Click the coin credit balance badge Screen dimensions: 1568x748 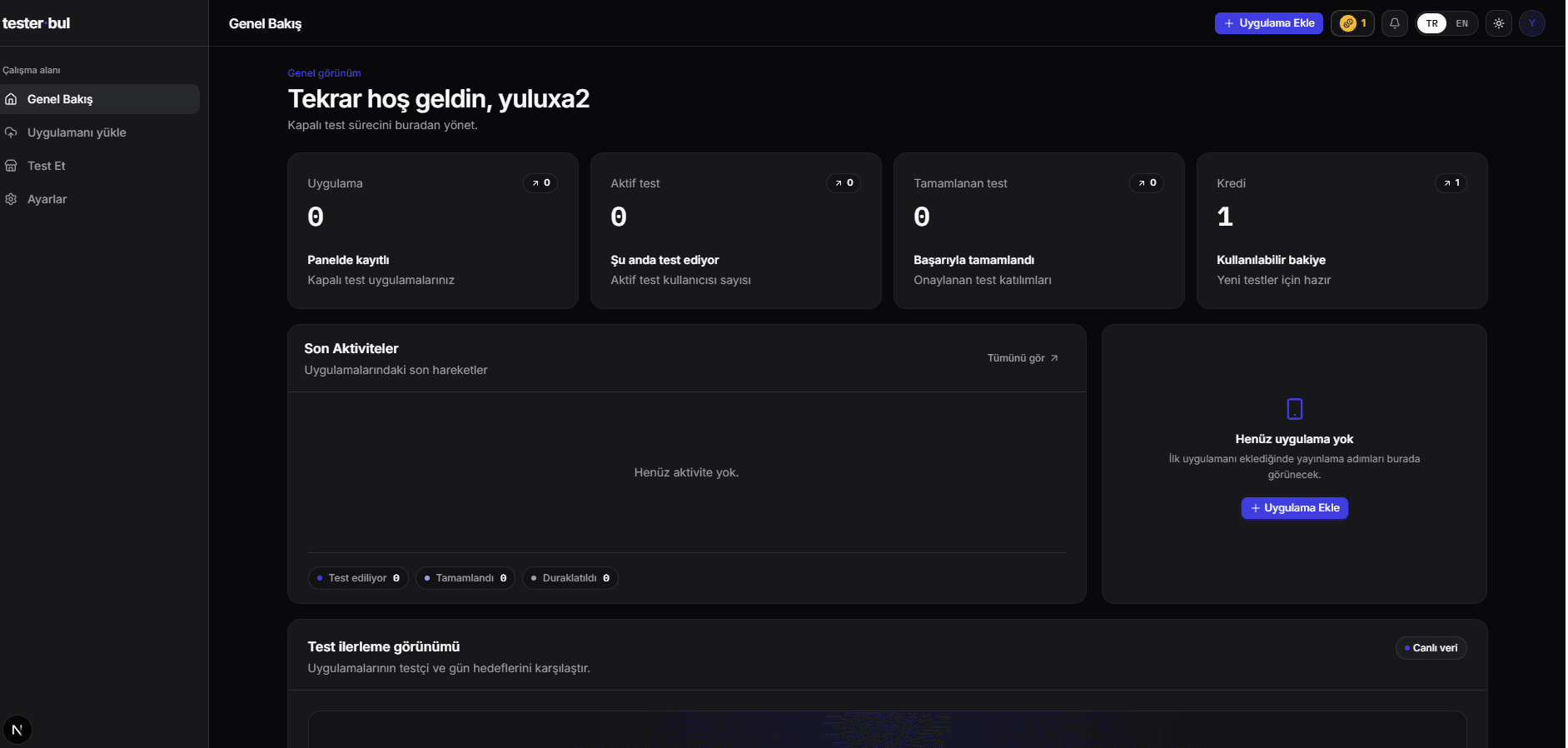1352,23
